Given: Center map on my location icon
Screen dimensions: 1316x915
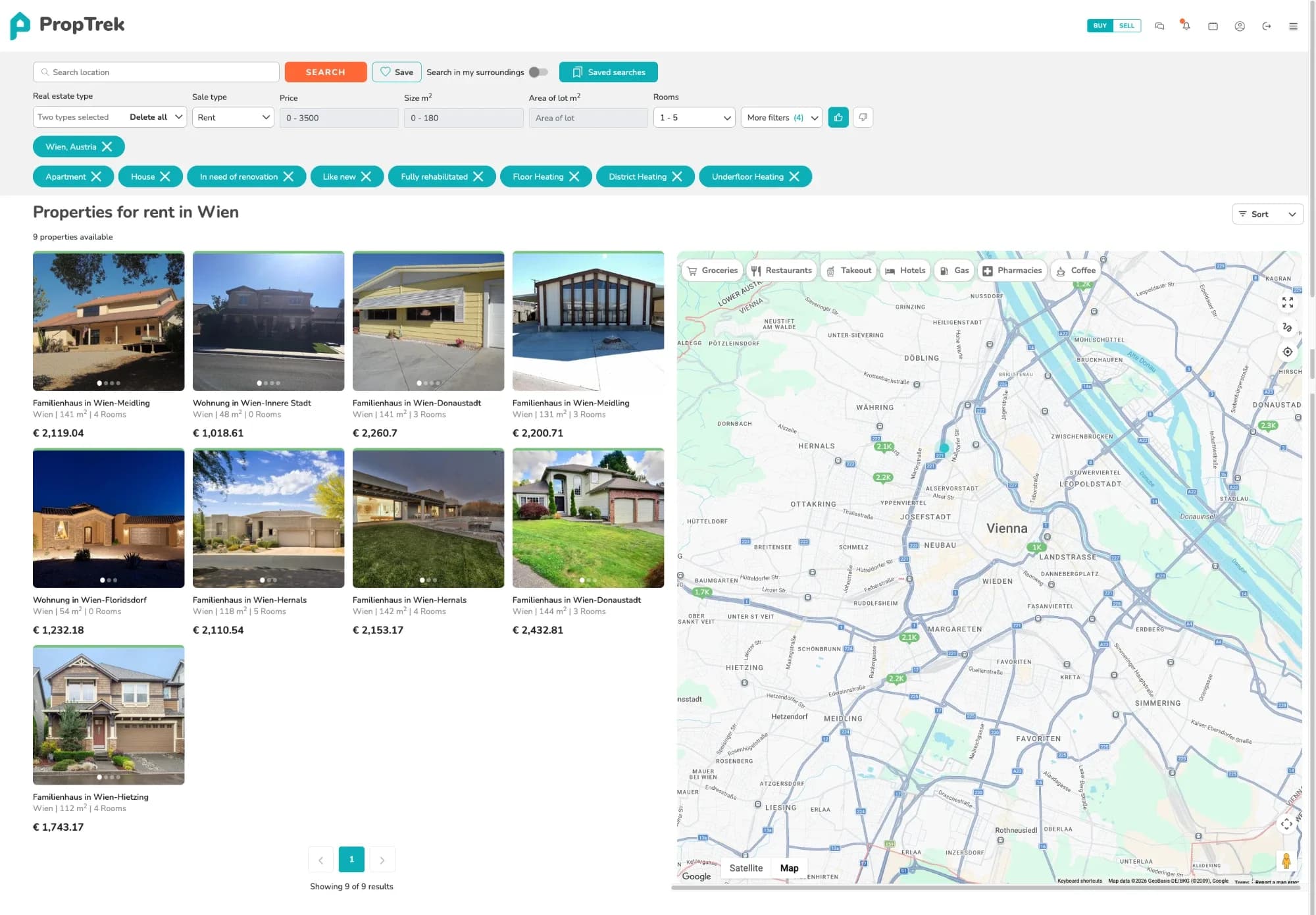Looking at the screenshot, I should 1288,352.
